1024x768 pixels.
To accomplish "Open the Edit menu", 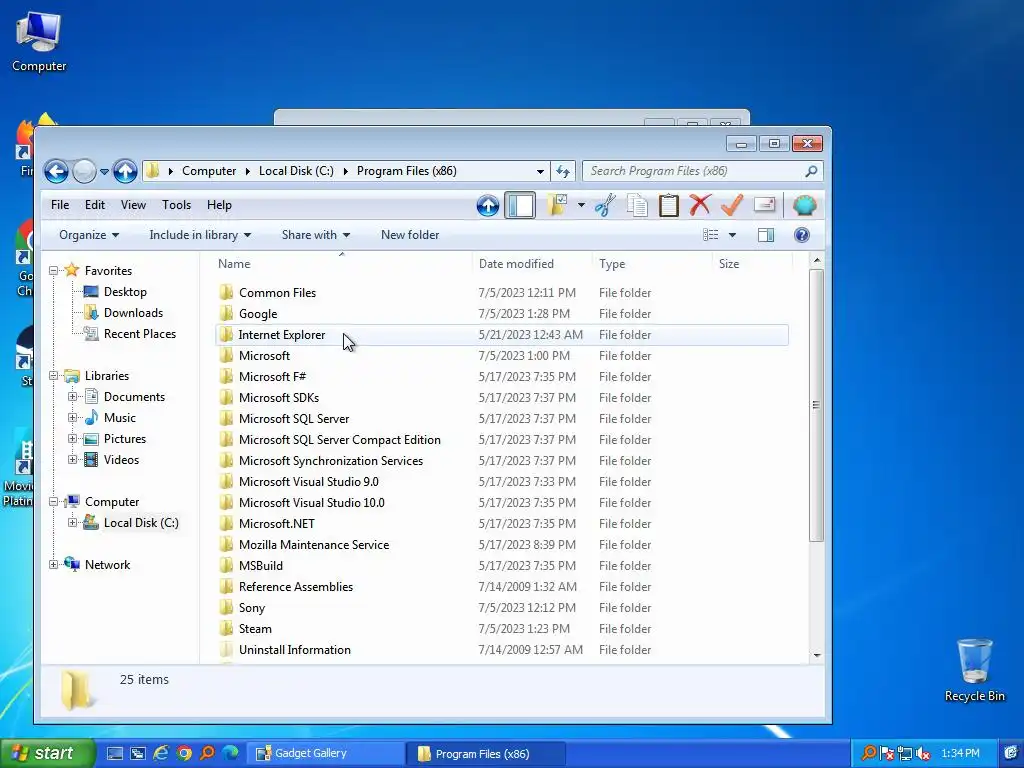I will pos(95,205).
